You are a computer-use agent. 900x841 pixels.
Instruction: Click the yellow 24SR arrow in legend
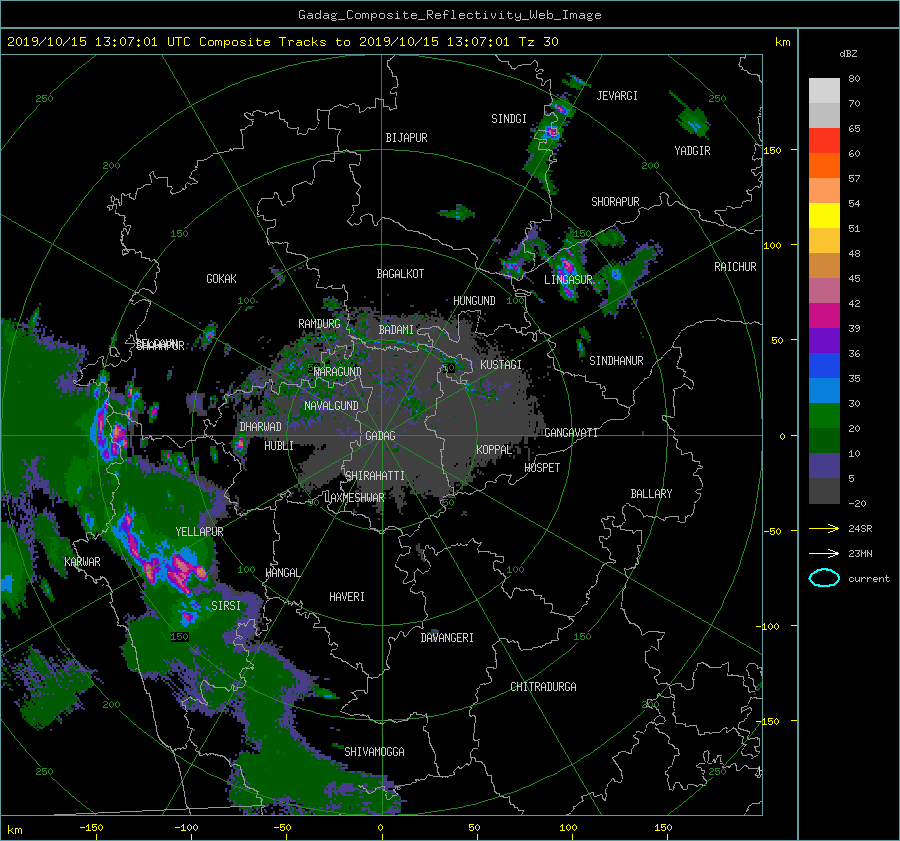click(x=824, y=528)
